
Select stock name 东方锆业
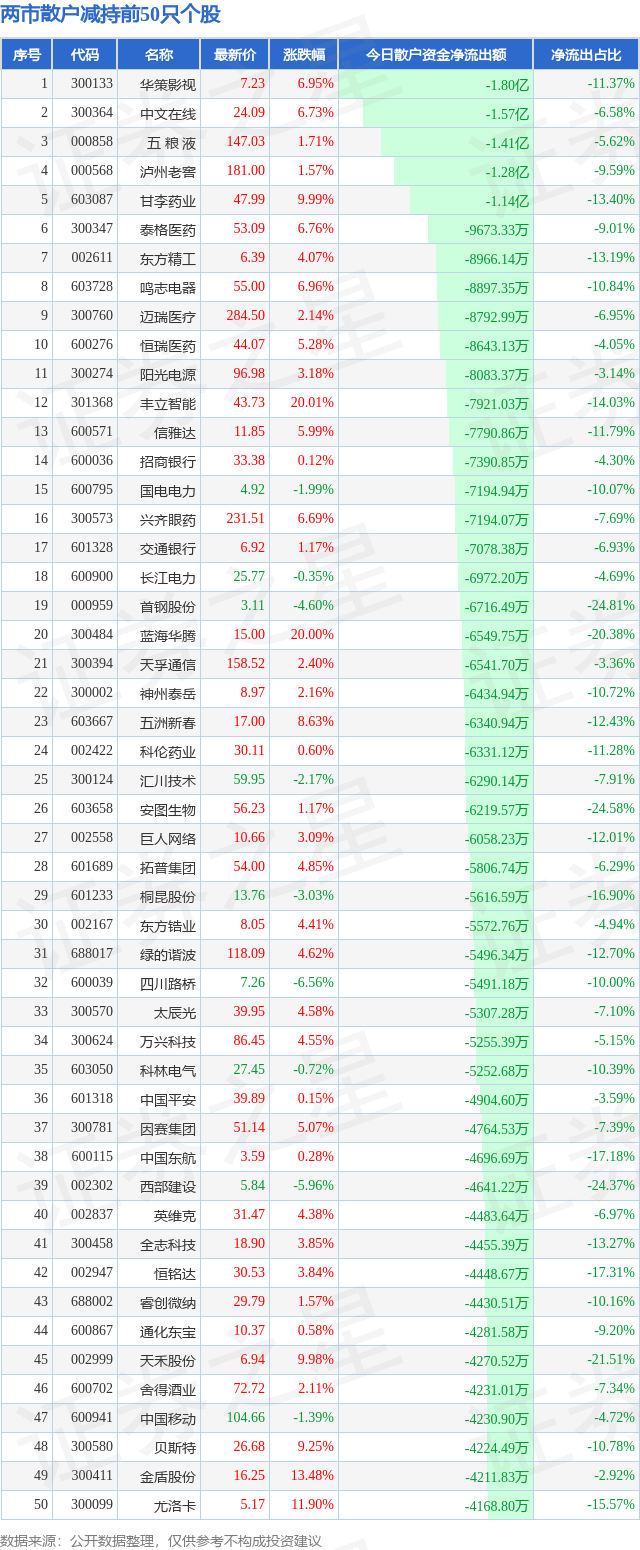click(168, 926)
